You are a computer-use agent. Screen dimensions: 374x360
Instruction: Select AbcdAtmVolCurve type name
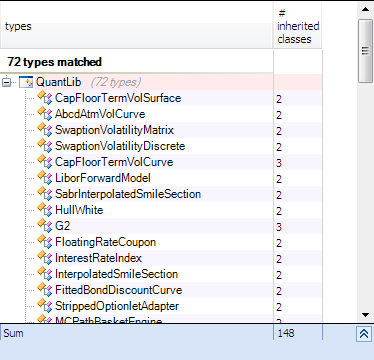(x=100, y=114)
